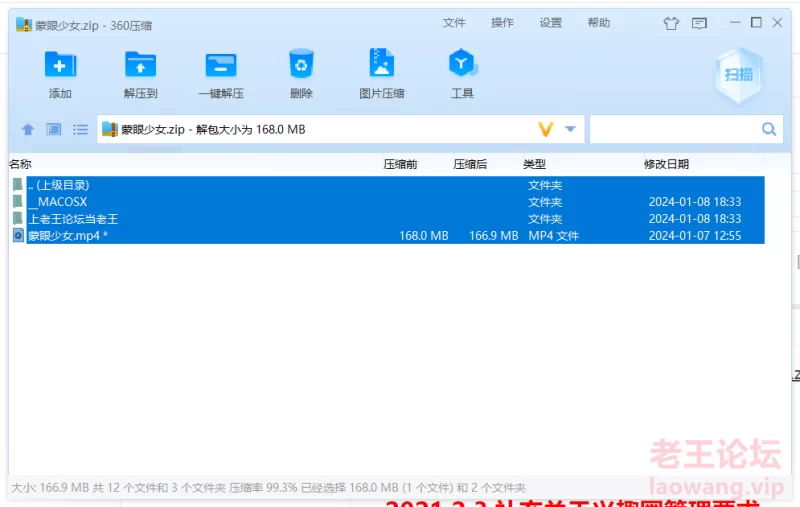The image size is (800, 507).
Task: Click the folder icon of __MACOSX row
Action: 18,201
